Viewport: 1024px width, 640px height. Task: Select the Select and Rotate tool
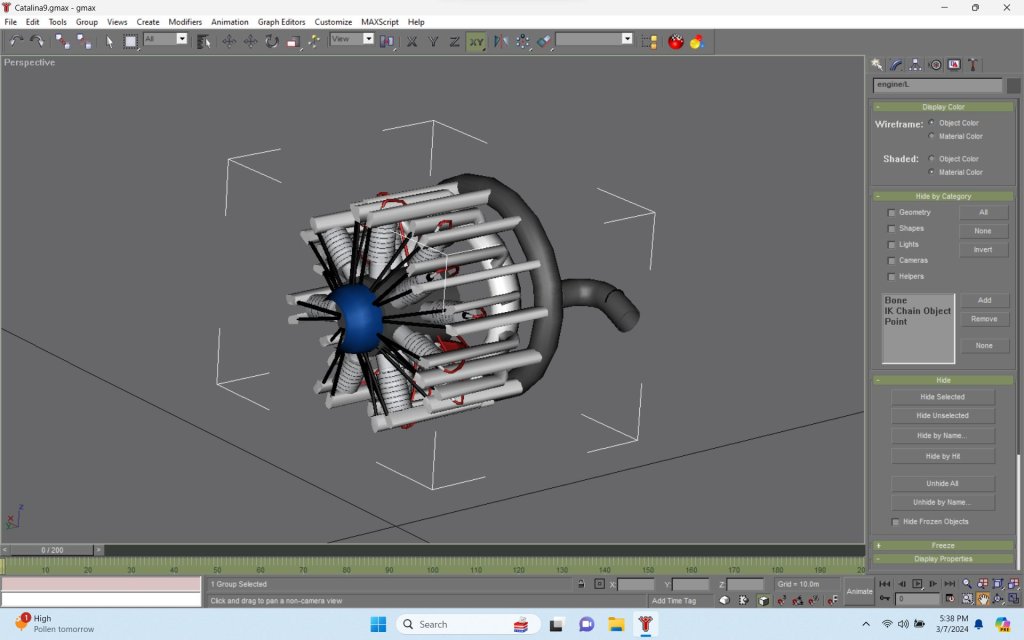point(271,41)
